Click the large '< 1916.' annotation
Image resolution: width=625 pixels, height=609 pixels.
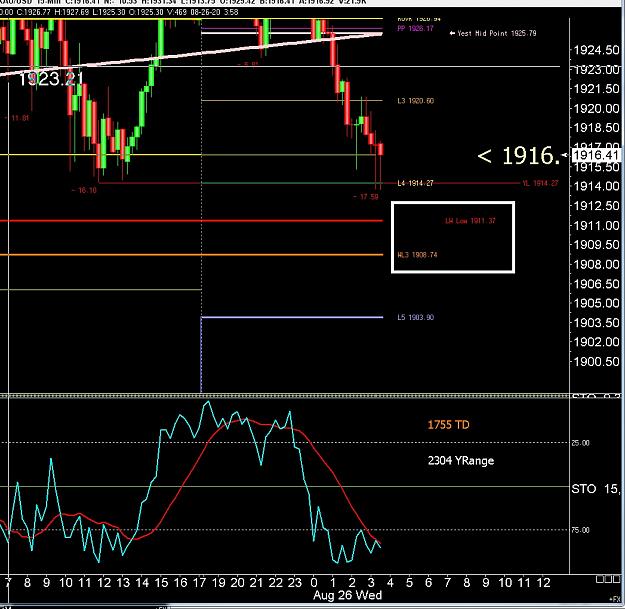[x=521, y=155]
